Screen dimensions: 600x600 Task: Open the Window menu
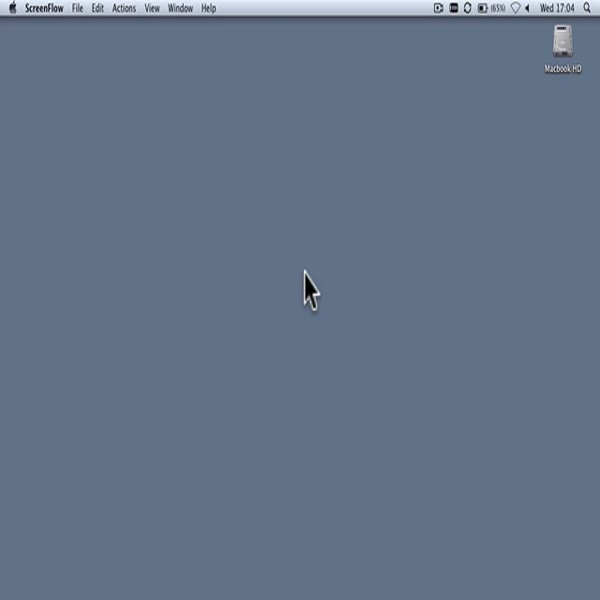180,8
